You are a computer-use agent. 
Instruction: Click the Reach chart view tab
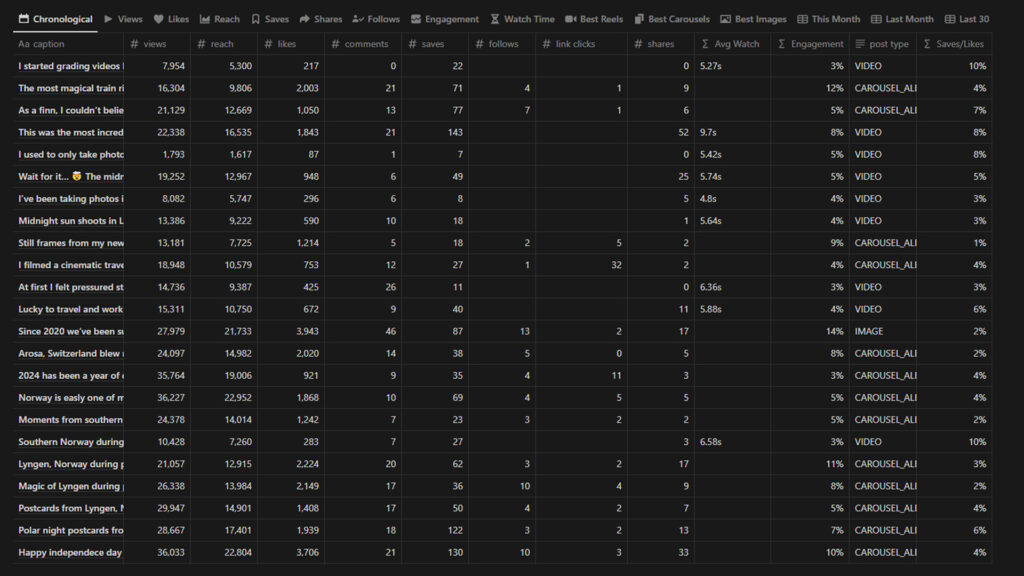coord(220,19)
